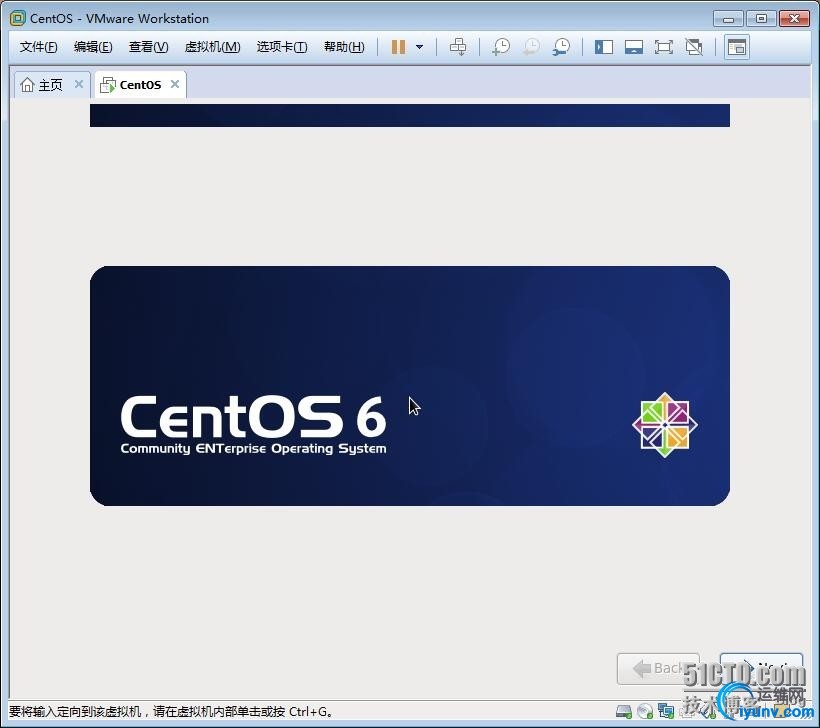Toggle the library sidebar view icon

[x=604, y=47]
